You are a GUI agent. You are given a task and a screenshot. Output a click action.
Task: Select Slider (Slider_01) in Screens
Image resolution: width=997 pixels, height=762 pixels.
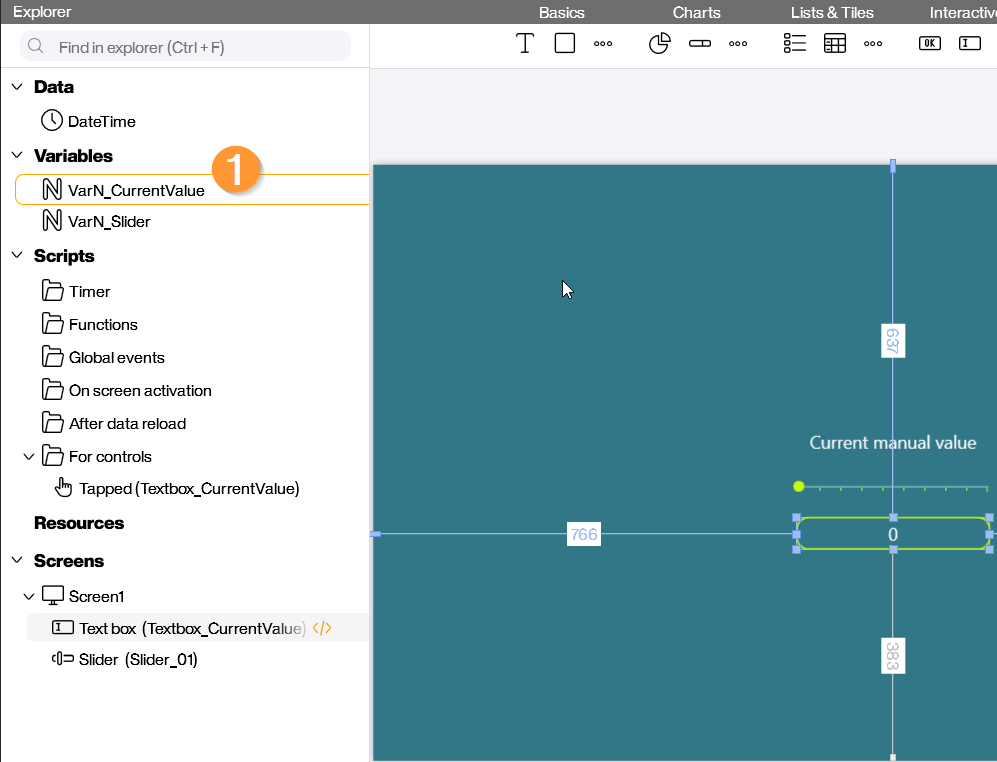(x=138, y=660)
